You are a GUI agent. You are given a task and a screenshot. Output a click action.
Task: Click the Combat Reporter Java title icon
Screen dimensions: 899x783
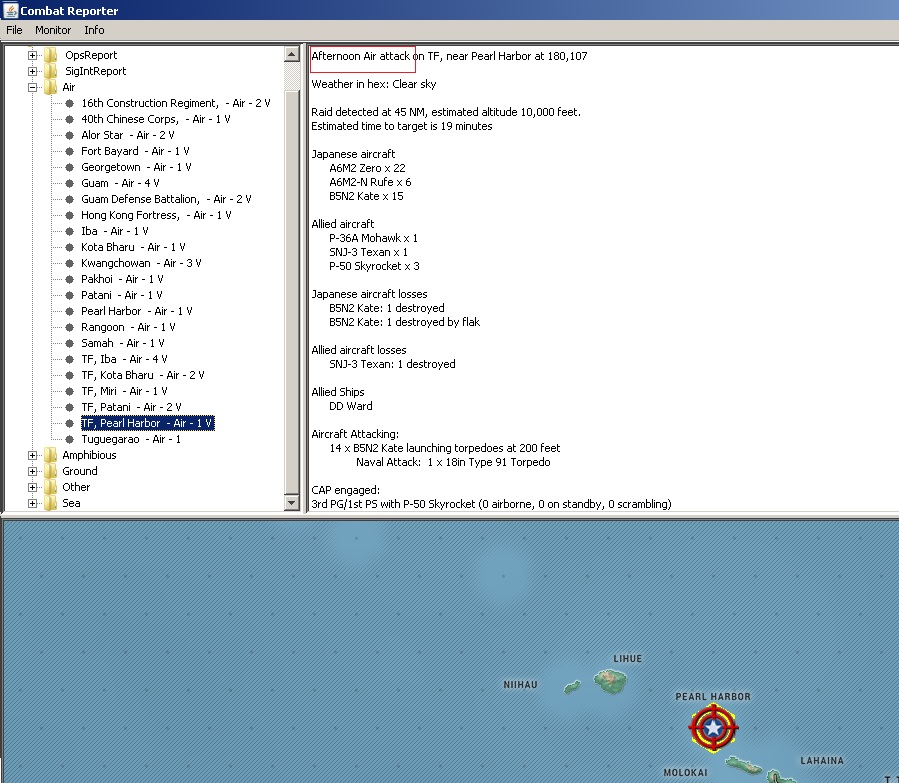(x=10, y=10)
